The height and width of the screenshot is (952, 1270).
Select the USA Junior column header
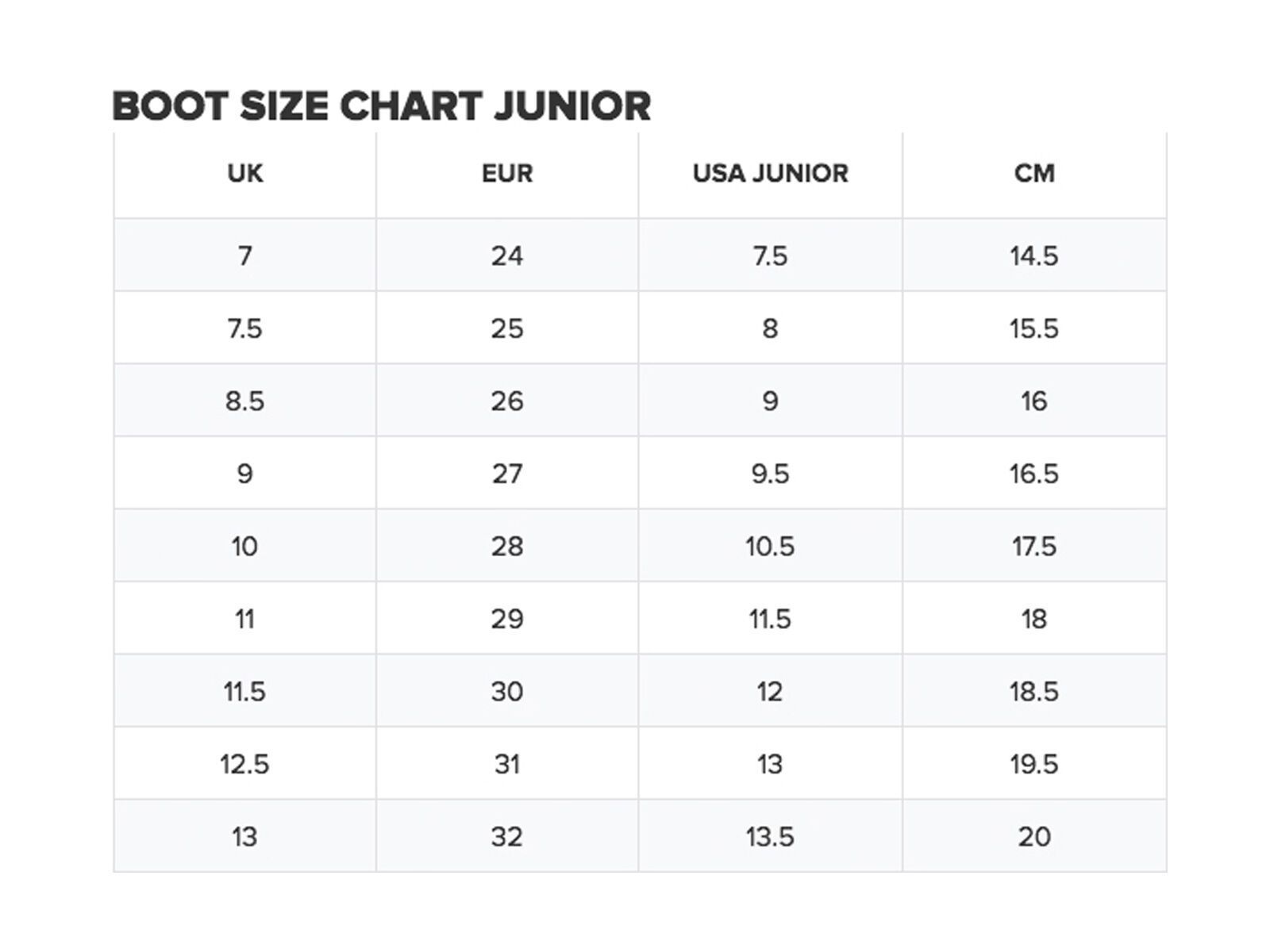point(770,174)
